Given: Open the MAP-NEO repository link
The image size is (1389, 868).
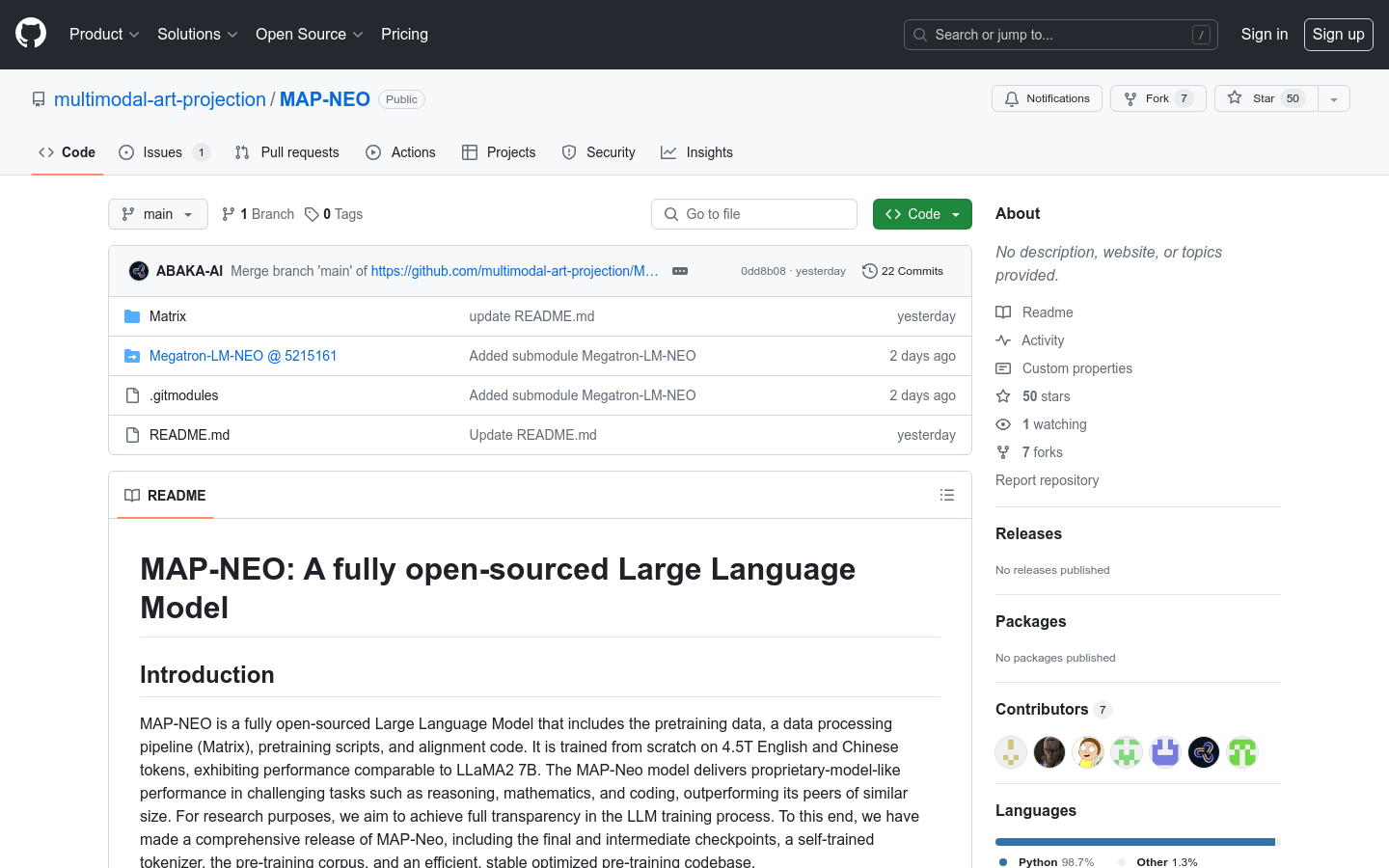Looking at the screenshot, I should click(325, 99).
